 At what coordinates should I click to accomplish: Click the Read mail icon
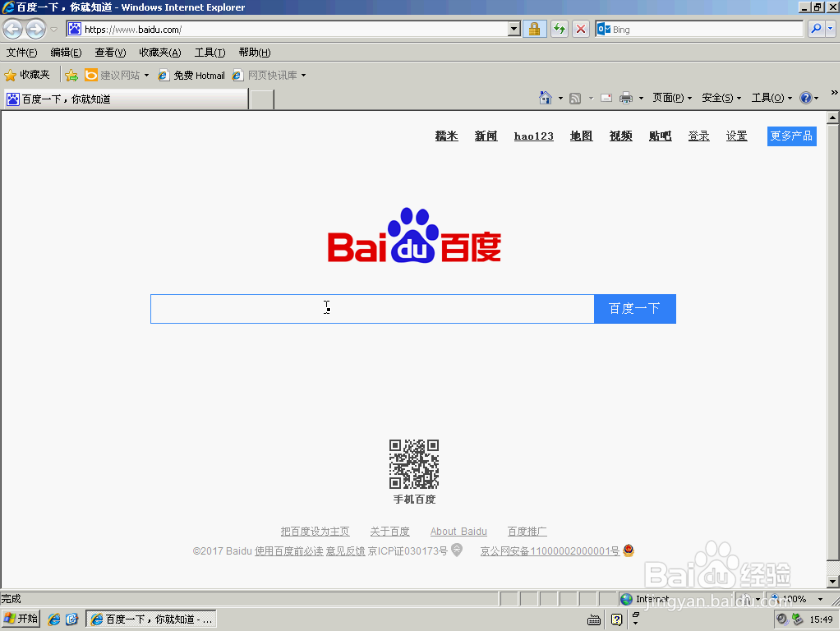606,98
